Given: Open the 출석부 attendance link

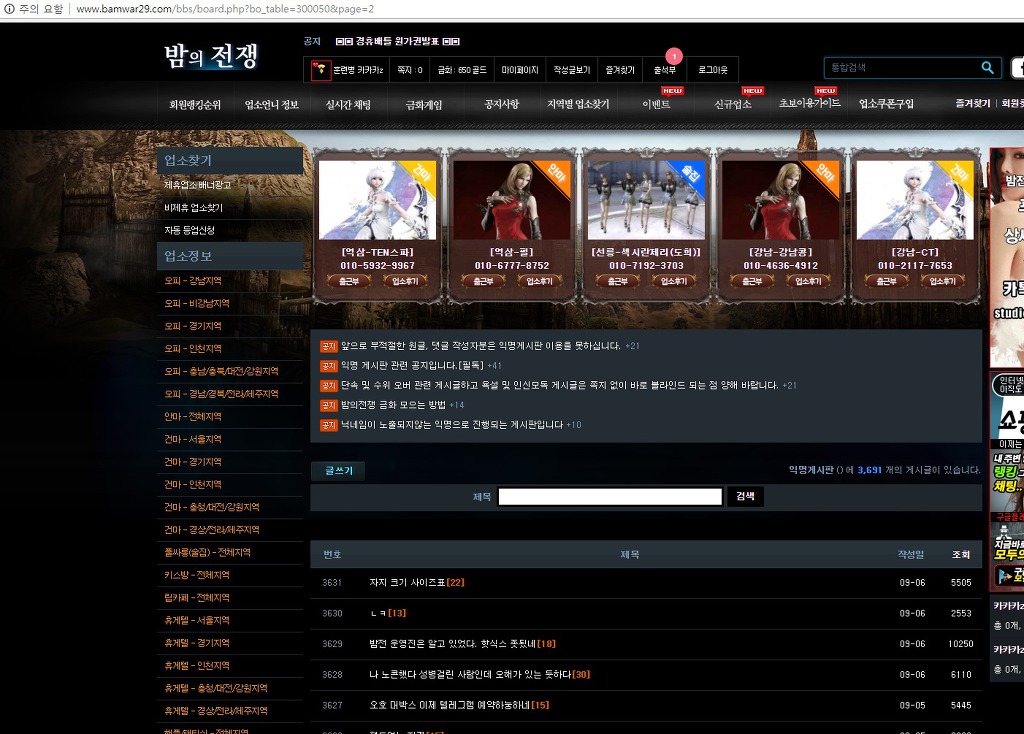Looking at the screenshot, I should pos(664,70).
